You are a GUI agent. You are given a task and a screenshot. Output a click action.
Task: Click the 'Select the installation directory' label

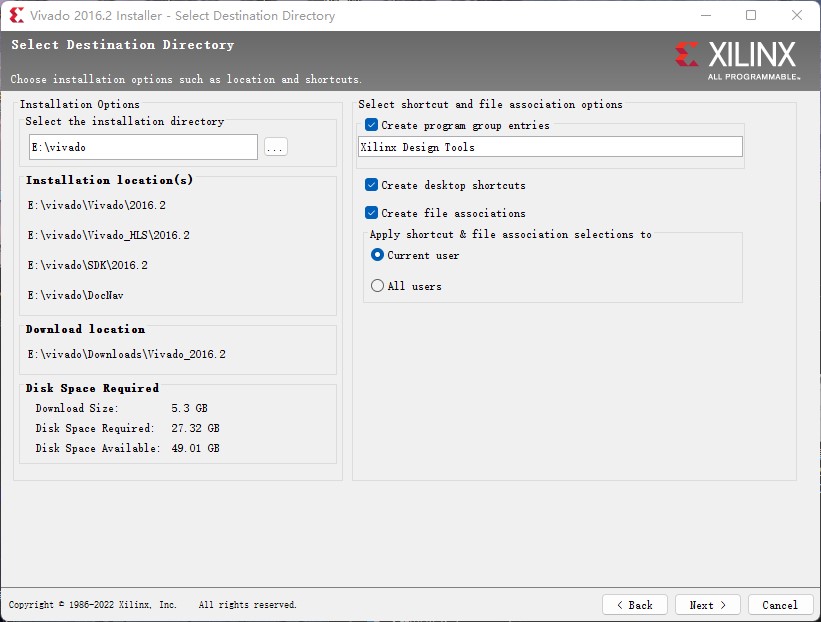pos(125,121)
